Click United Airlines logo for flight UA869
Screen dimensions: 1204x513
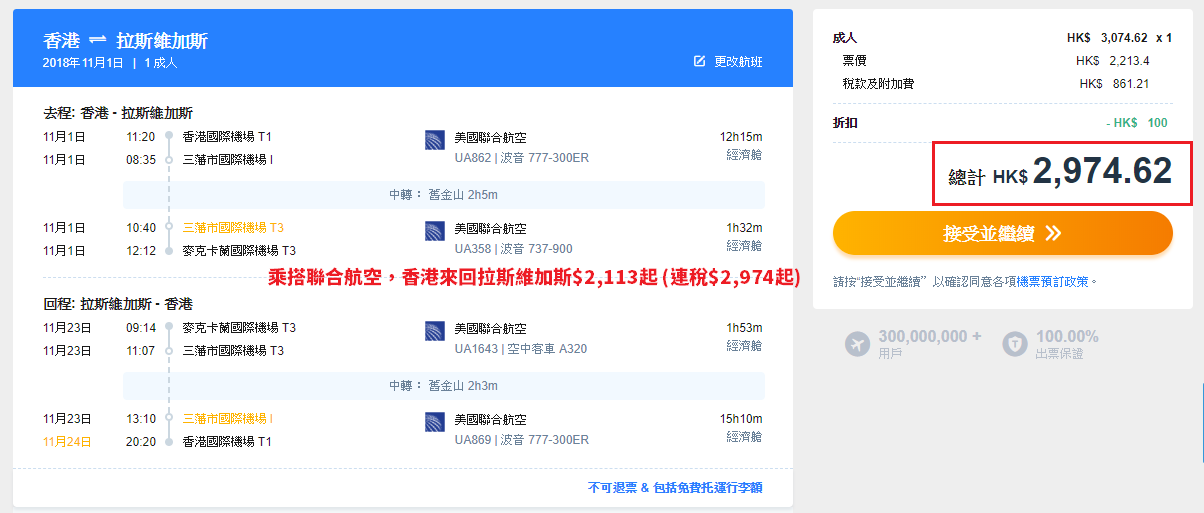(x=434, y=423)
